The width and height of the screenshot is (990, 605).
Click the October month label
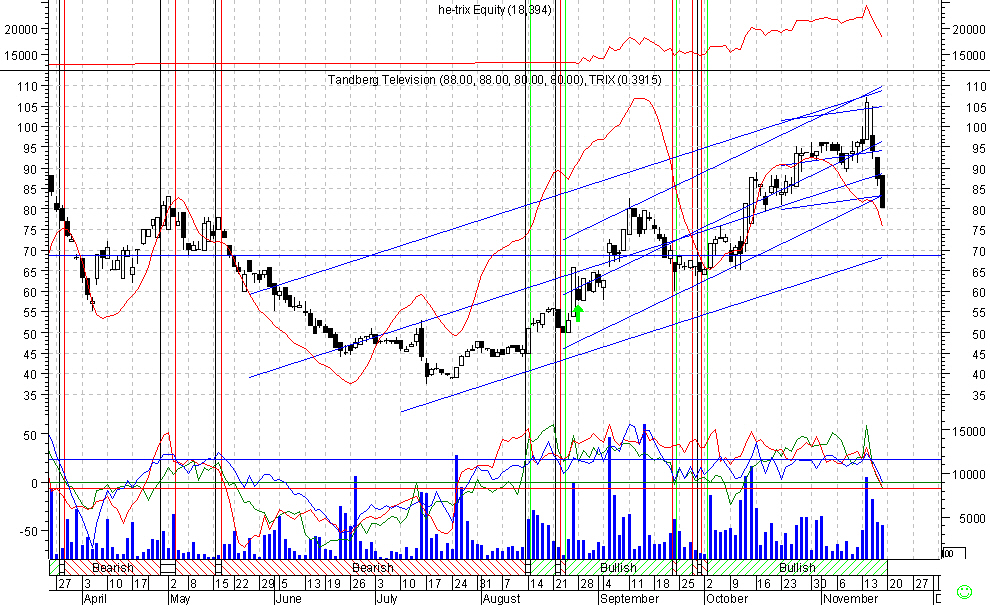pyautogui.click(x=726, y=599)
